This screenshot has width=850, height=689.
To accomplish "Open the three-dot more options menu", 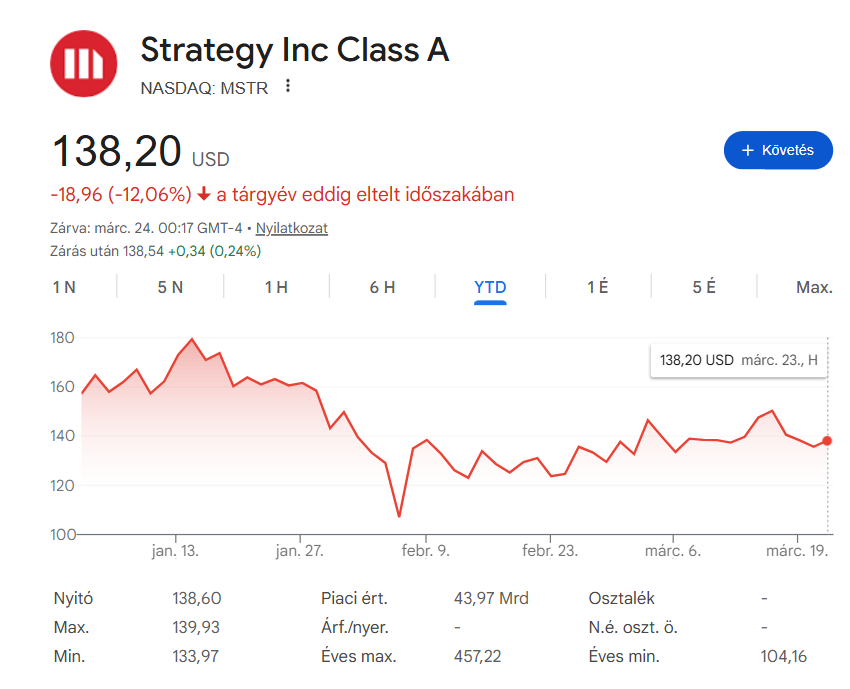I will 288,86.
